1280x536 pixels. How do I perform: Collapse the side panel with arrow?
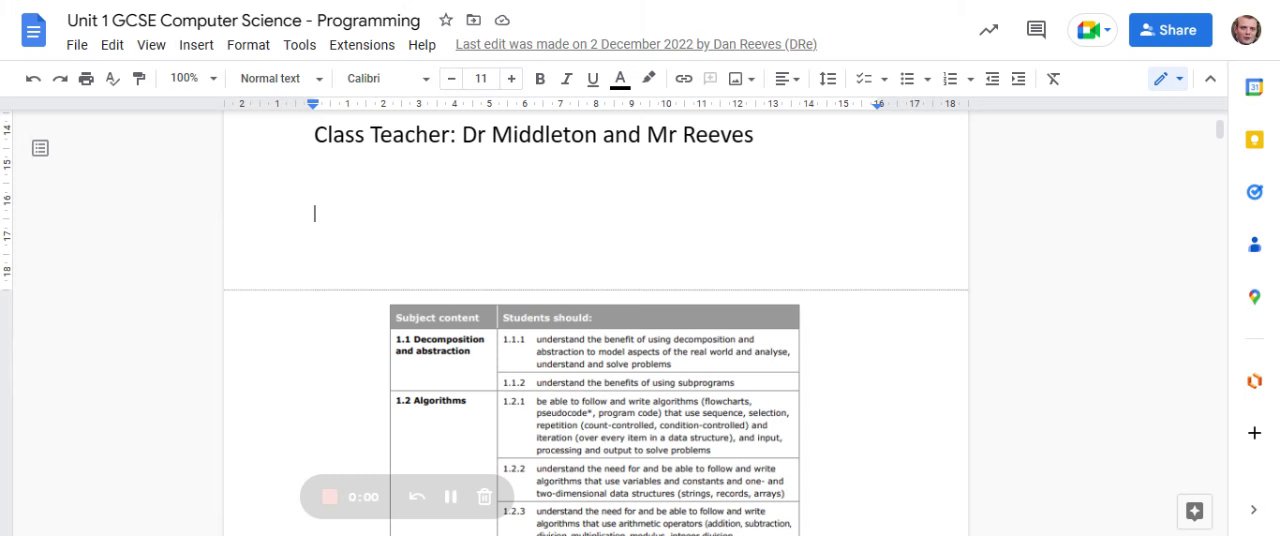coord(1254,510)
